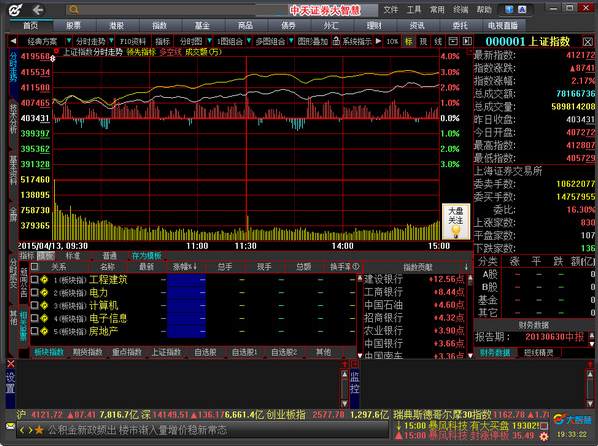Click the application logo at top left
The height and width of the screenshot is (446, 598).
click(15, 10)
